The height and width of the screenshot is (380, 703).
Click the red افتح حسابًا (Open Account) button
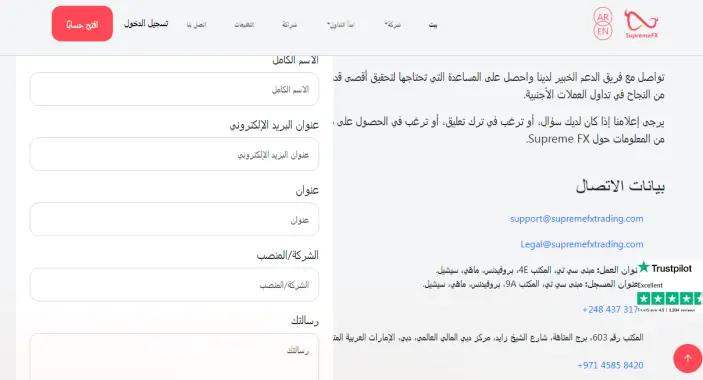(x=82, y=24)
